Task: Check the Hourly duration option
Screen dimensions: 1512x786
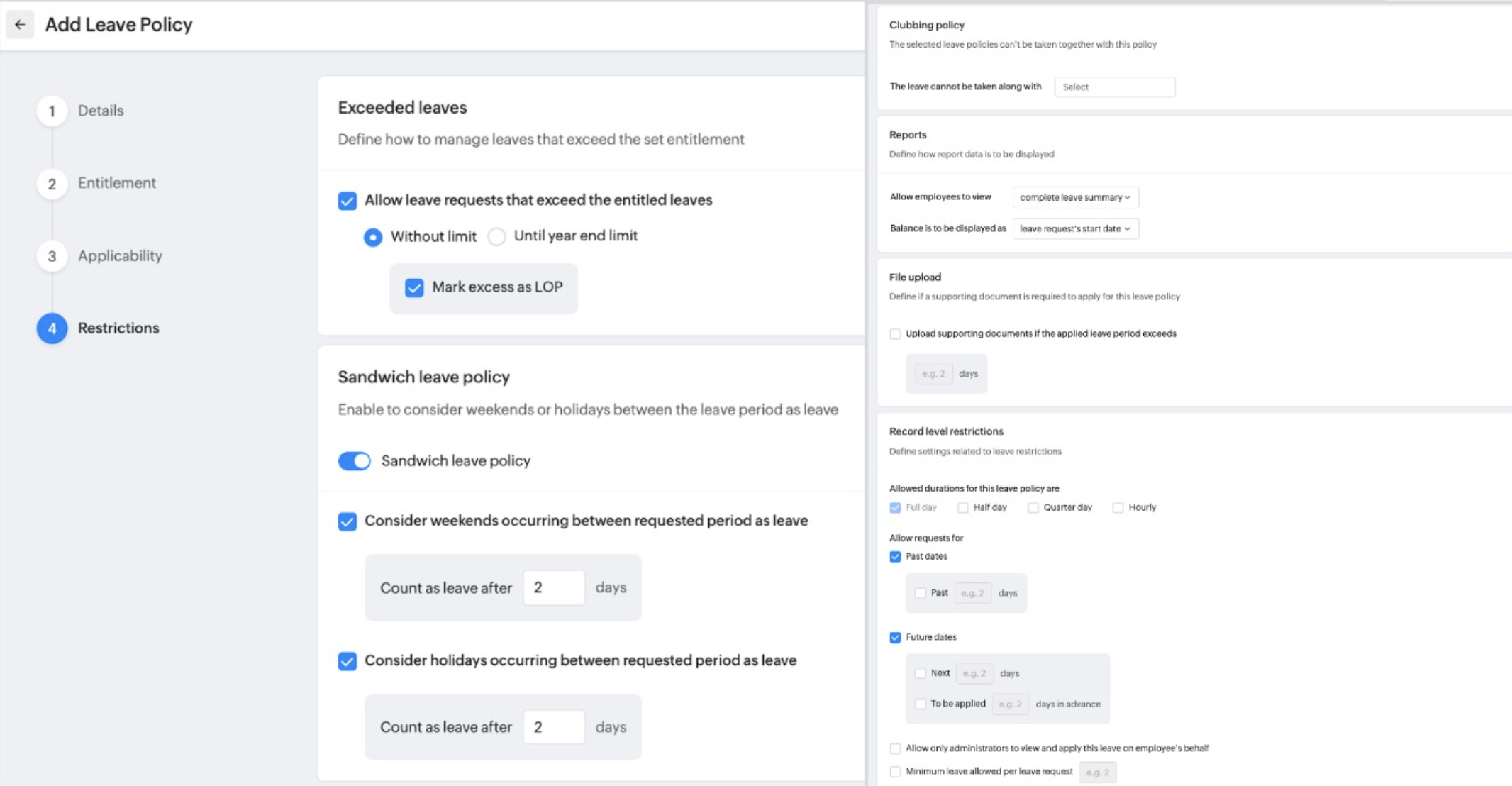Action: [1118, 508]
